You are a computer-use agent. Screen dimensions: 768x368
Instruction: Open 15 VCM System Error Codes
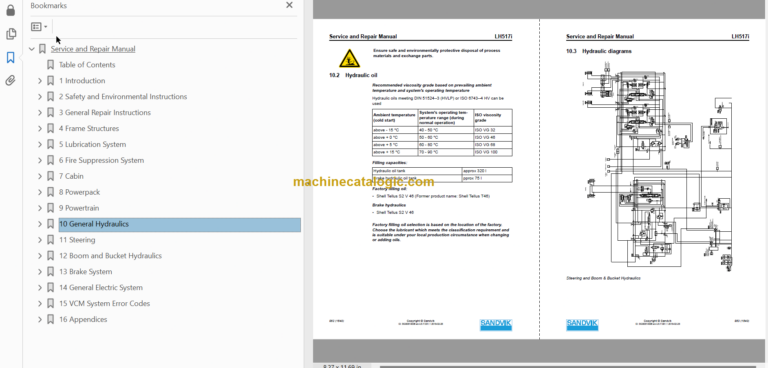click(104, 304)
